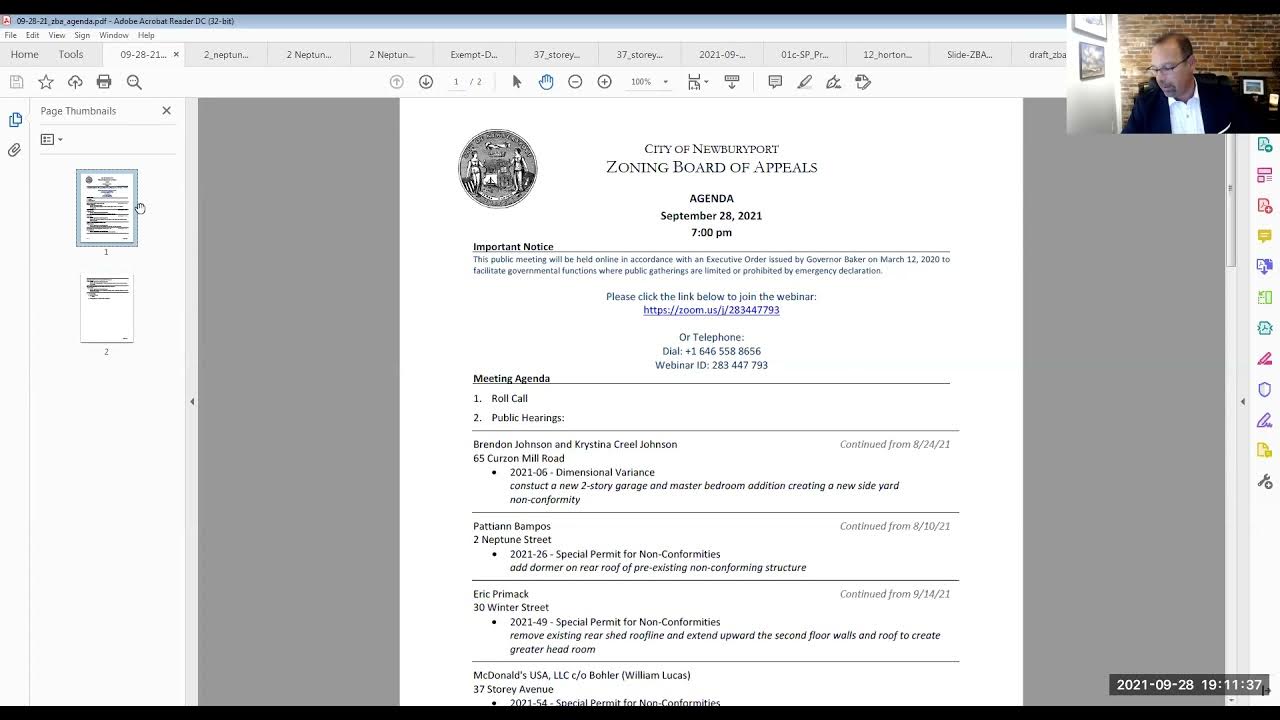Open the attachments paperclip panel
Viewport: 1280px width, 720px height.
pos(15,150)
